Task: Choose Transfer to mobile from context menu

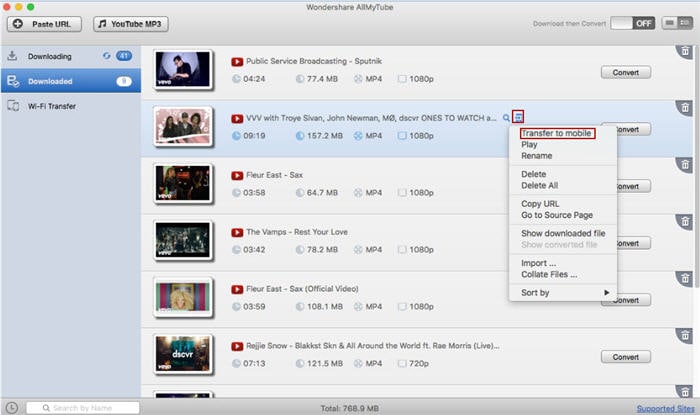Action: (557, 133)
